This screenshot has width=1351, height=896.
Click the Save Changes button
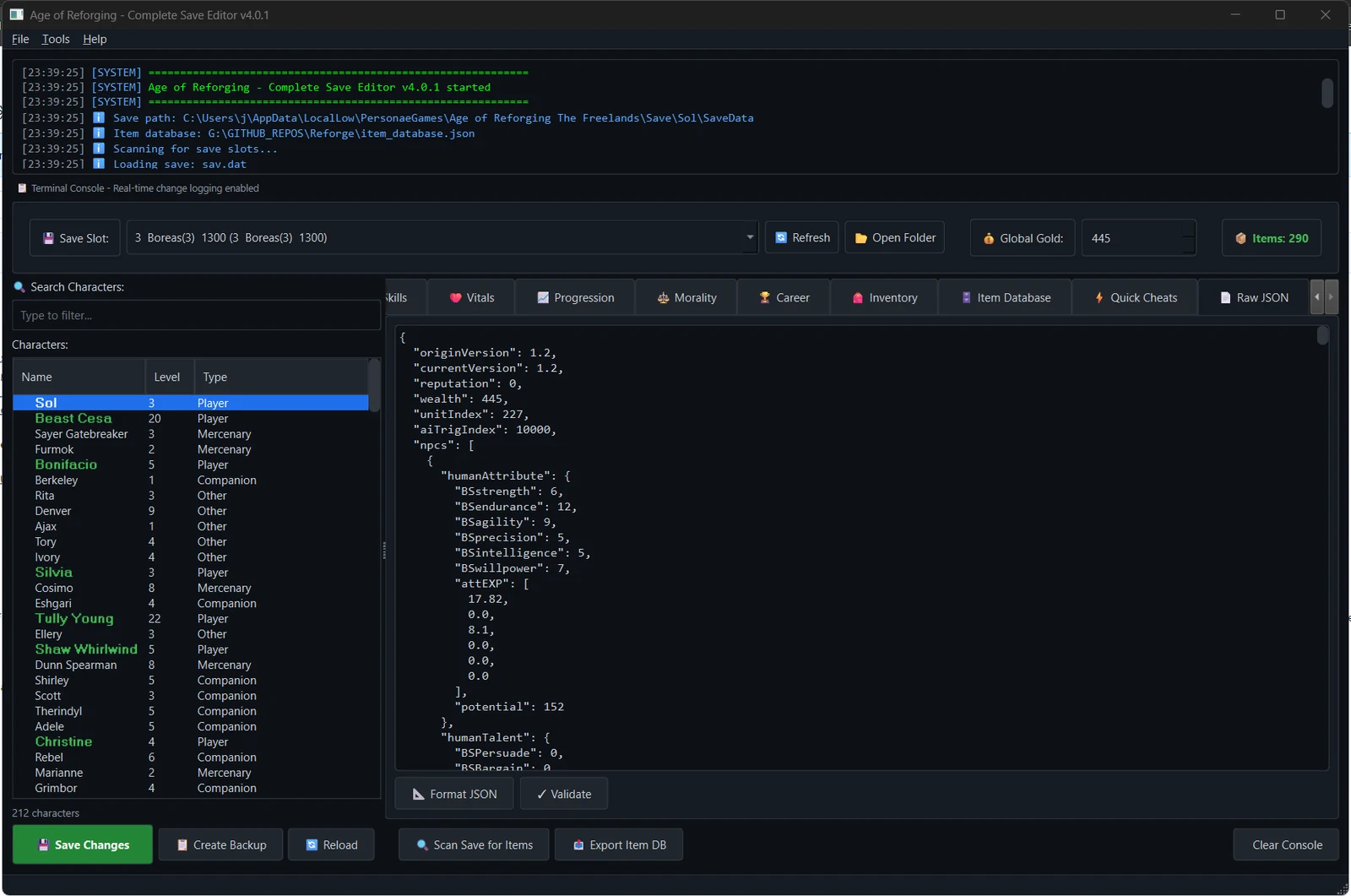click(83, 844)
